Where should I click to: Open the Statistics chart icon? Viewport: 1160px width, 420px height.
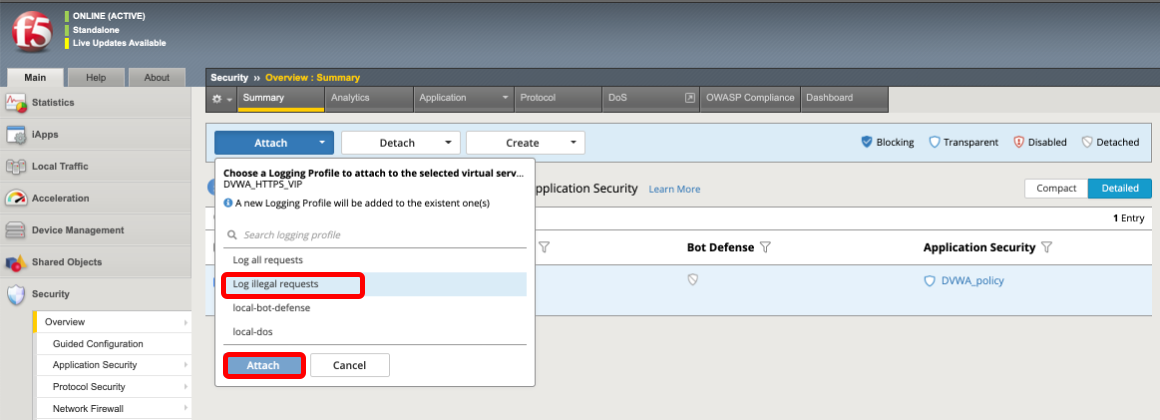pyautogui.click(x=16, y=103)
